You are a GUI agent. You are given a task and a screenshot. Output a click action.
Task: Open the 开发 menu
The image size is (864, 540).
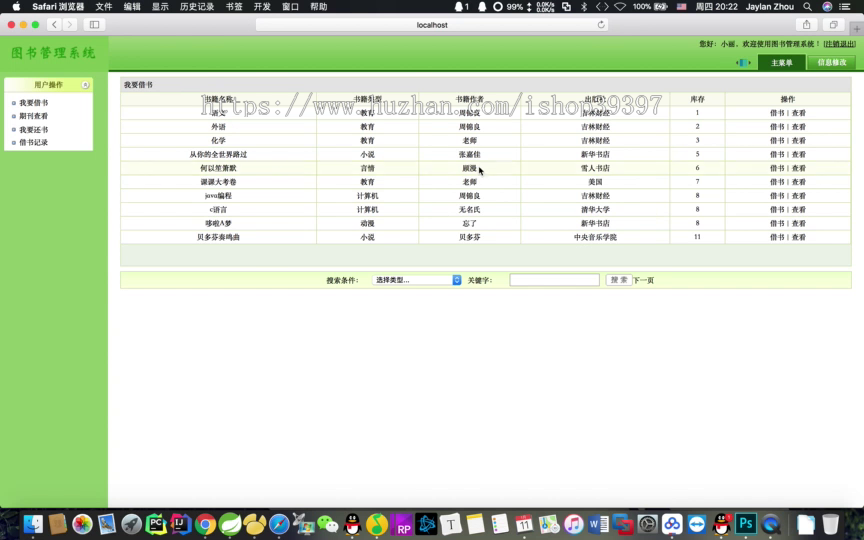click(262, 7)
